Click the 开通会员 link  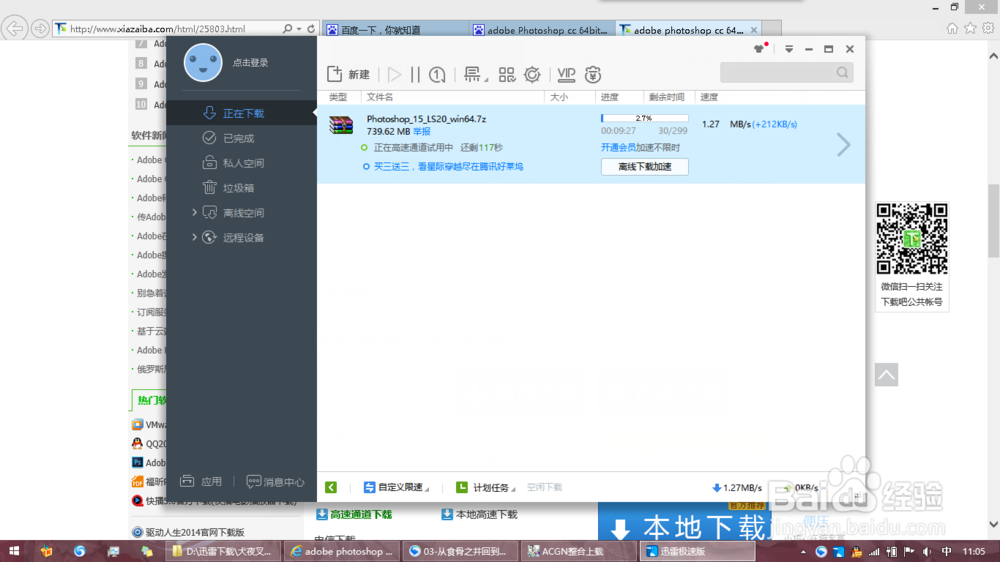tap(619, 147)
